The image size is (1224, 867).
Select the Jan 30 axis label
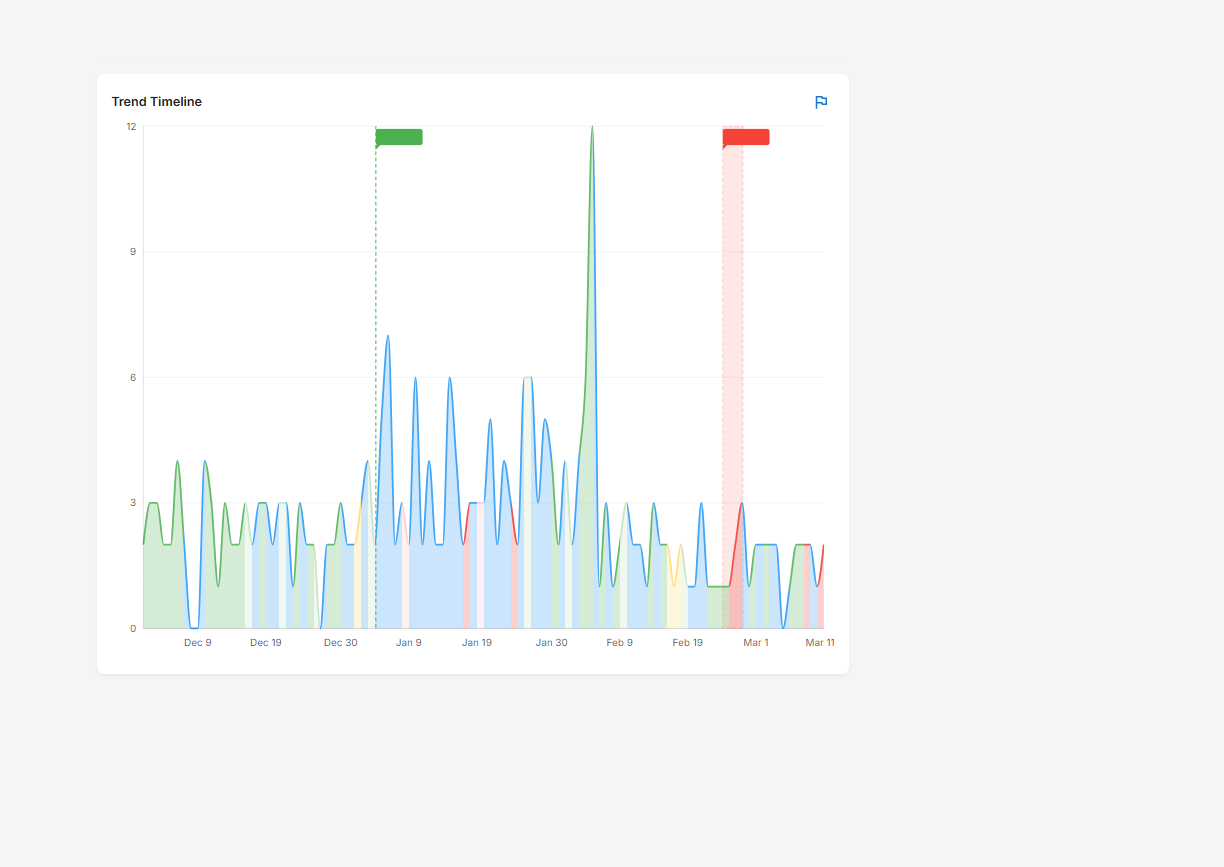(551, 642)
